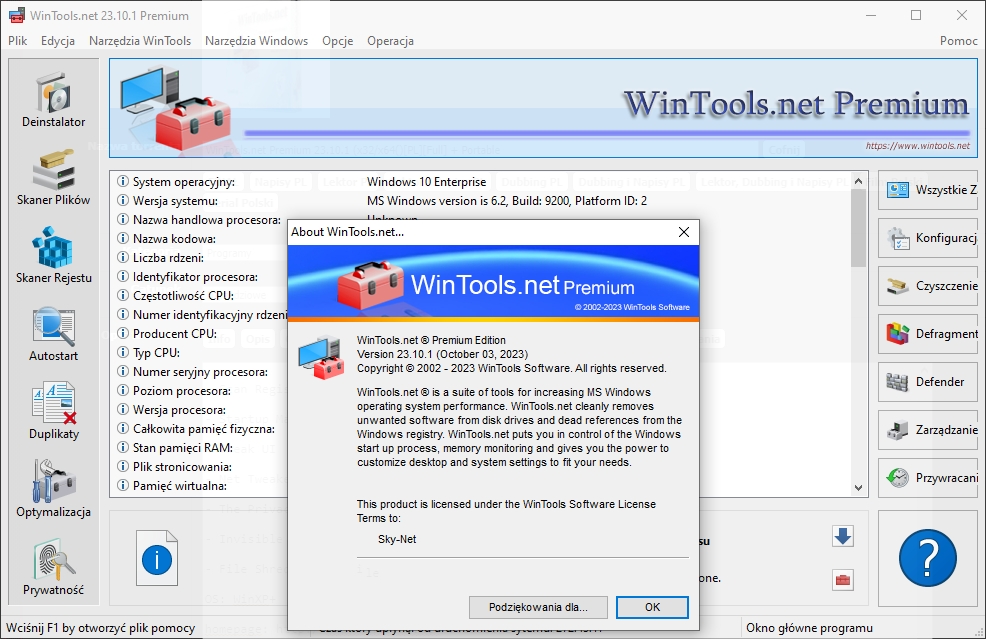
Task: Click info icon beside Stan pamięci RAM
Action: (123, 447)
